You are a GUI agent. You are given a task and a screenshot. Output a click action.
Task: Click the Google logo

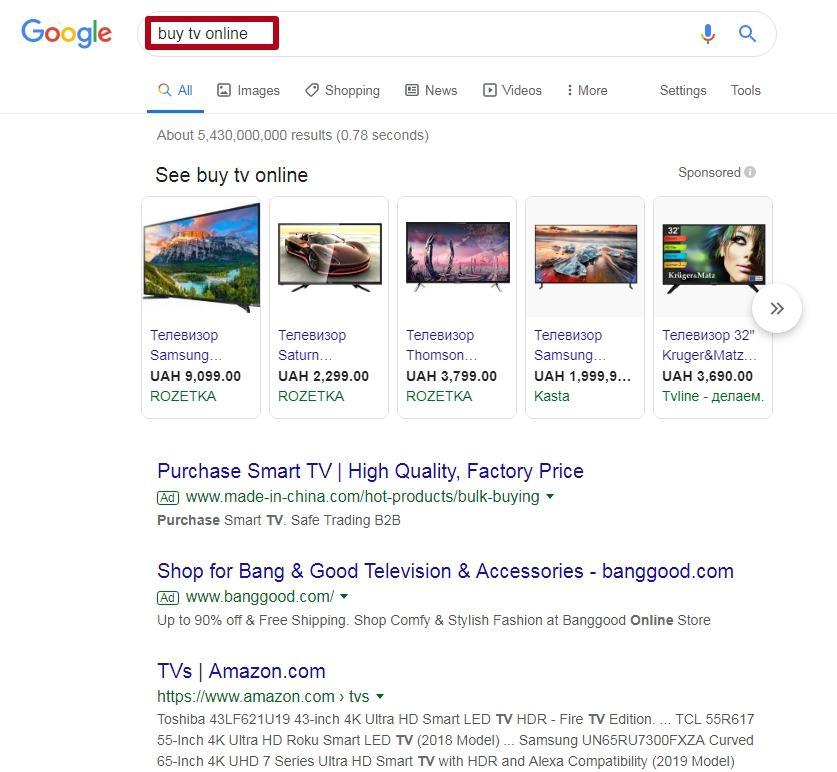pos(66,33)
